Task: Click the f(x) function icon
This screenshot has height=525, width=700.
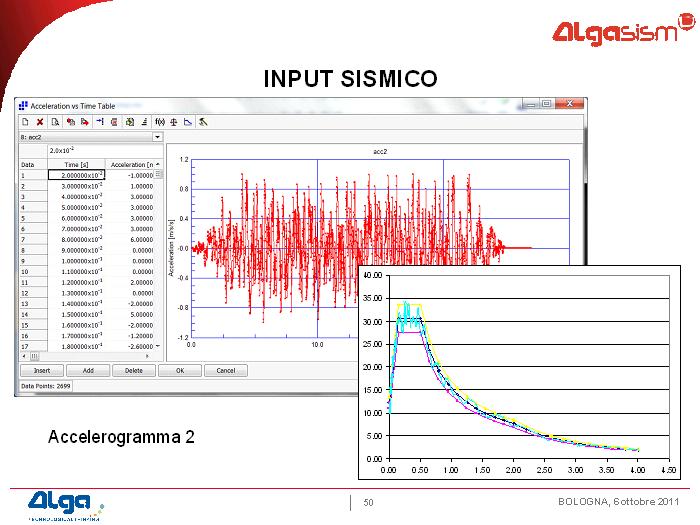Action: pyautogui.click(x=160, y=122)
